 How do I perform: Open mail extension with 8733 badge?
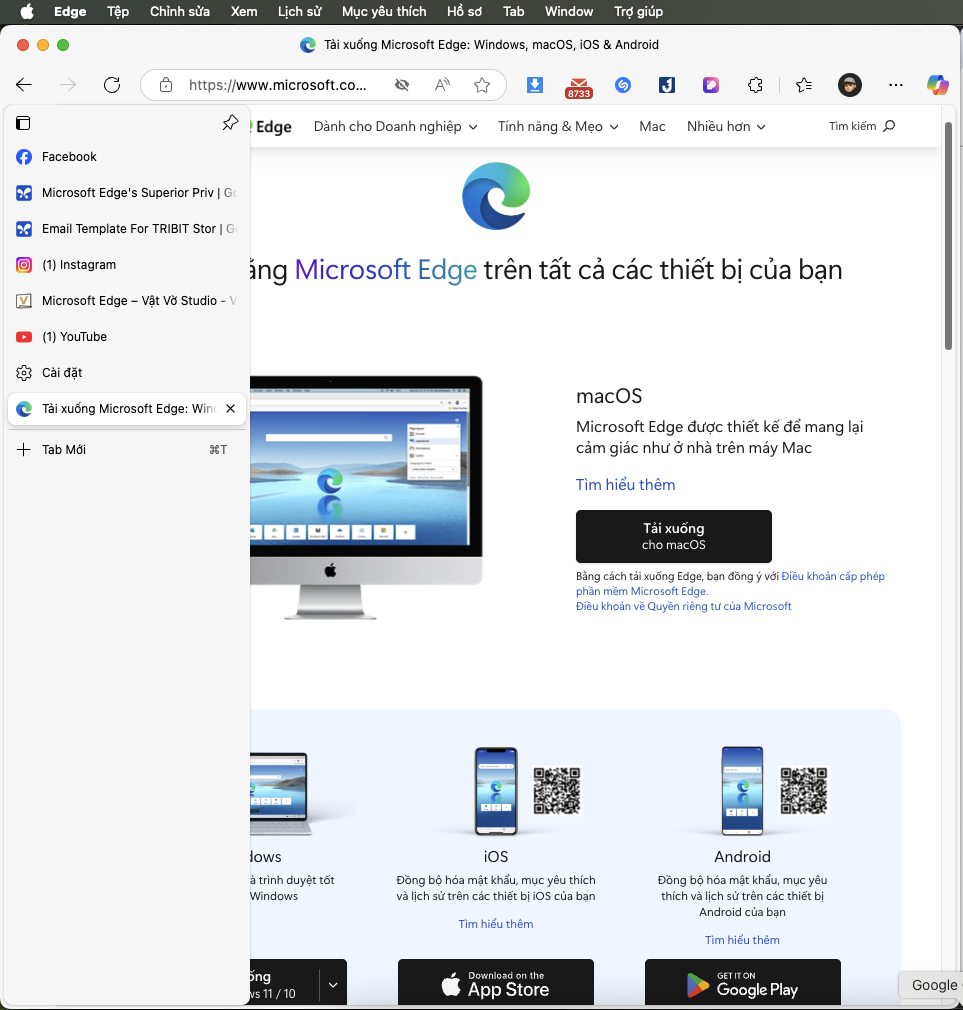tap(578, 86)
